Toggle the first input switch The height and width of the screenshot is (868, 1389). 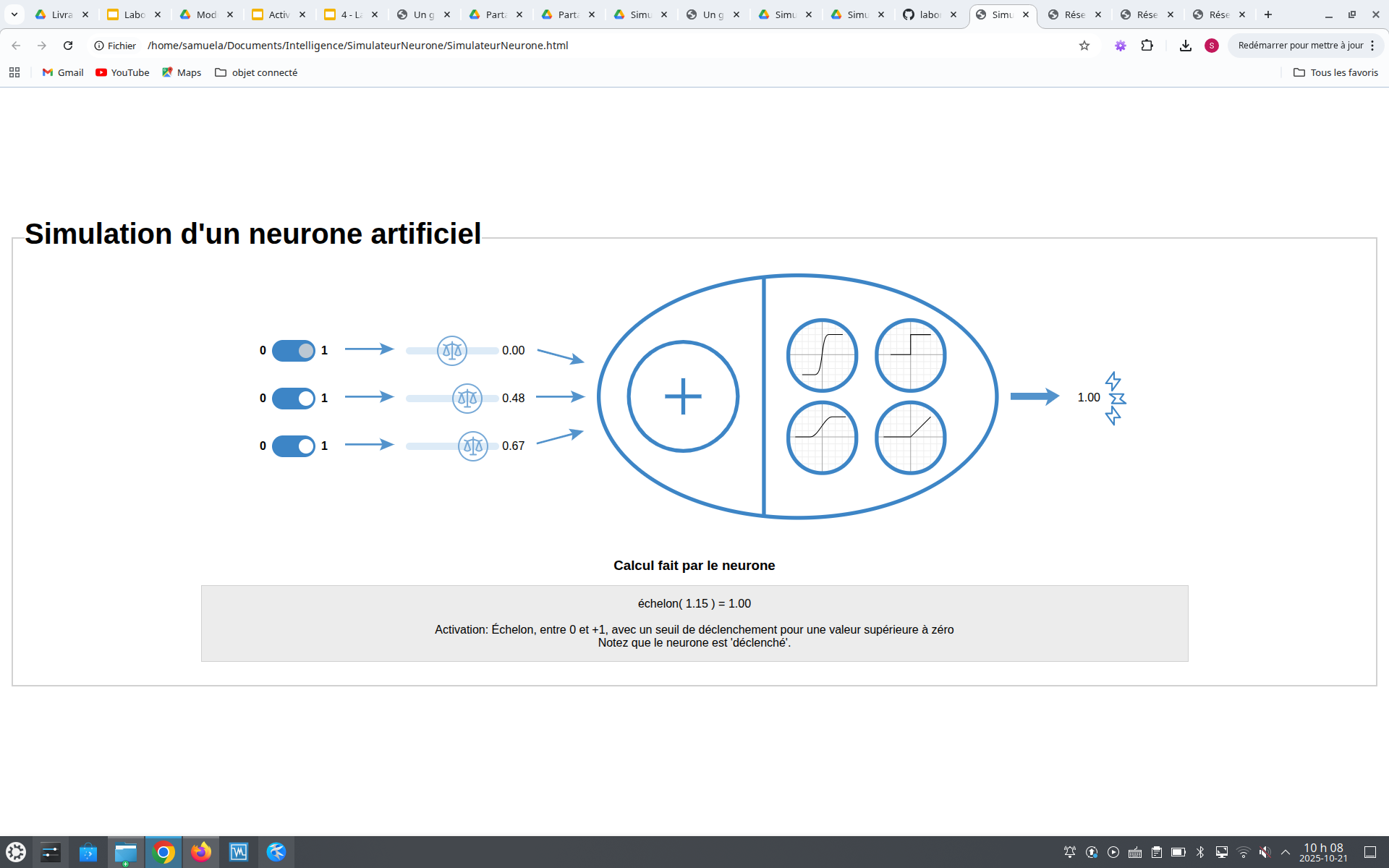point(294,351)
